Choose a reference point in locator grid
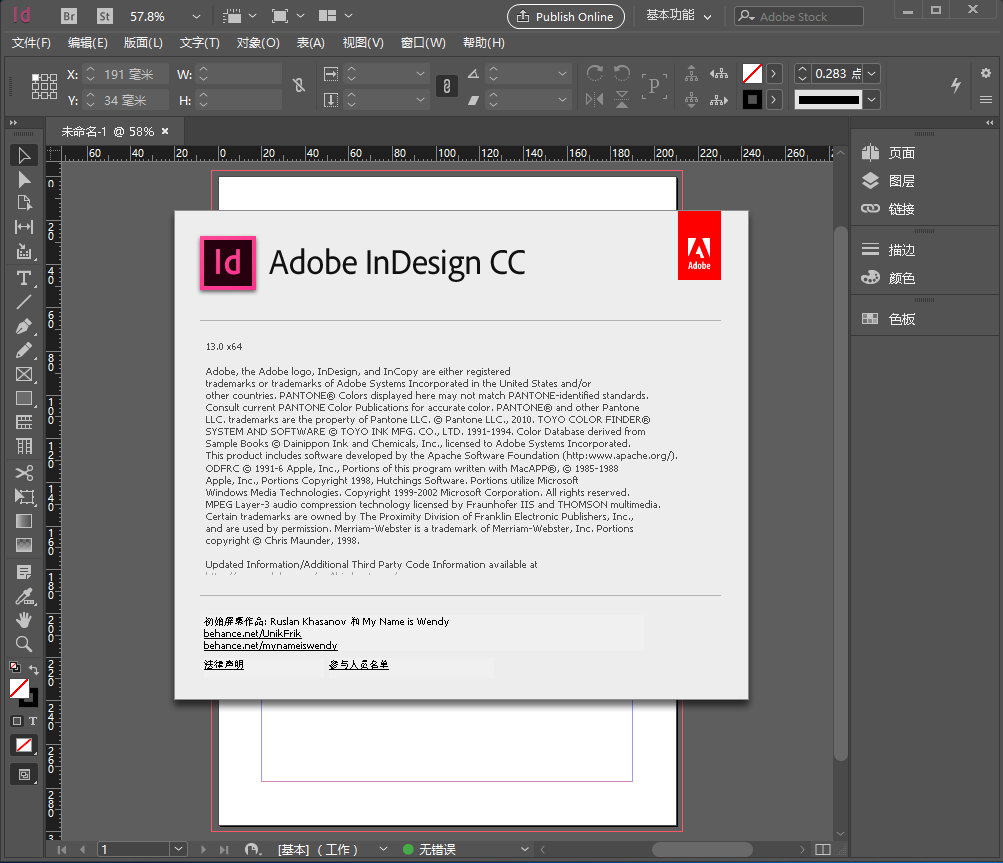Image resolution: width=1003 pixels, height=863 pixels. (44, 86)
